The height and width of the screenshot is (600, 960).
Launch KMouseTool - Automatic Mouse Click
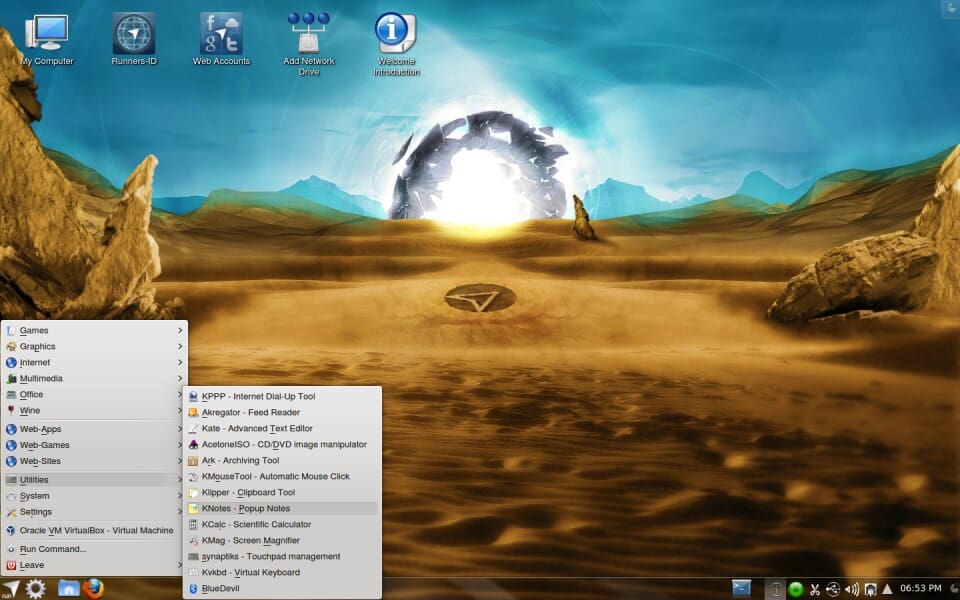282,476
